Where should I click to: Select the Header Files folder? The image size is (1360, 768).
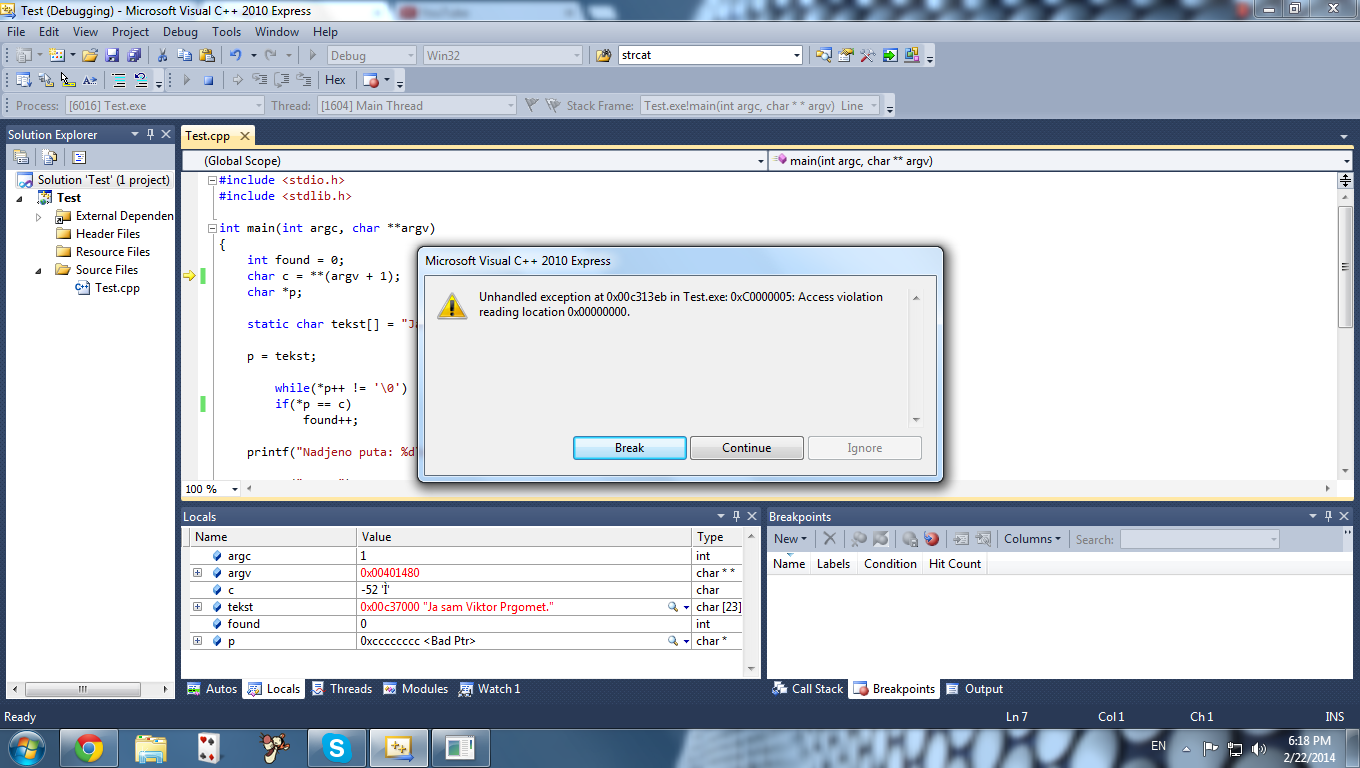point(98,234)
